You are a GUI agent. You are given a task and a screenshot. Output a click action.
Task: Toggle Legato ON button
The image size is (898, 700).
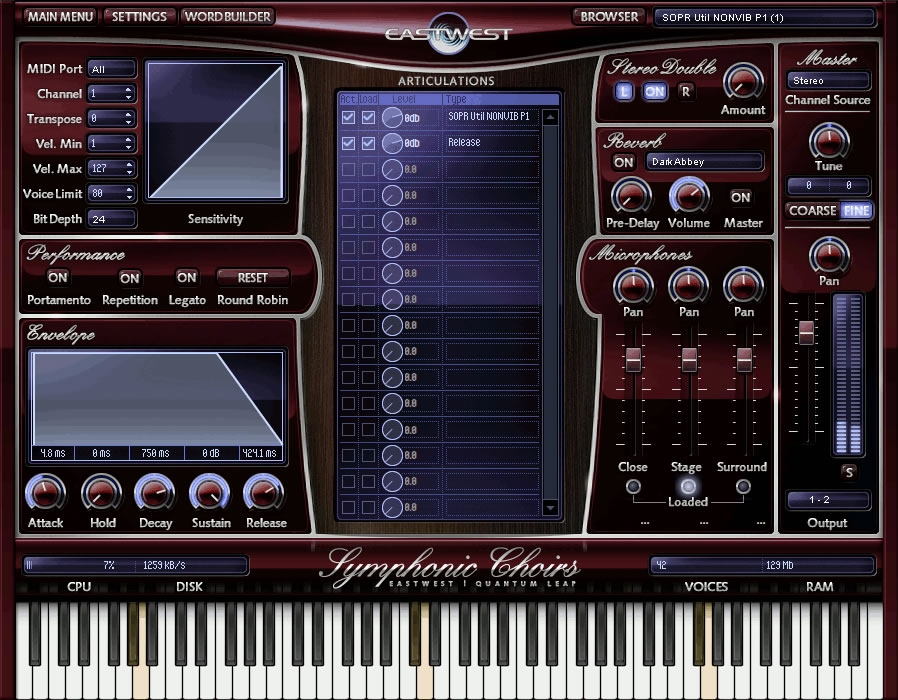click(187, 278)
